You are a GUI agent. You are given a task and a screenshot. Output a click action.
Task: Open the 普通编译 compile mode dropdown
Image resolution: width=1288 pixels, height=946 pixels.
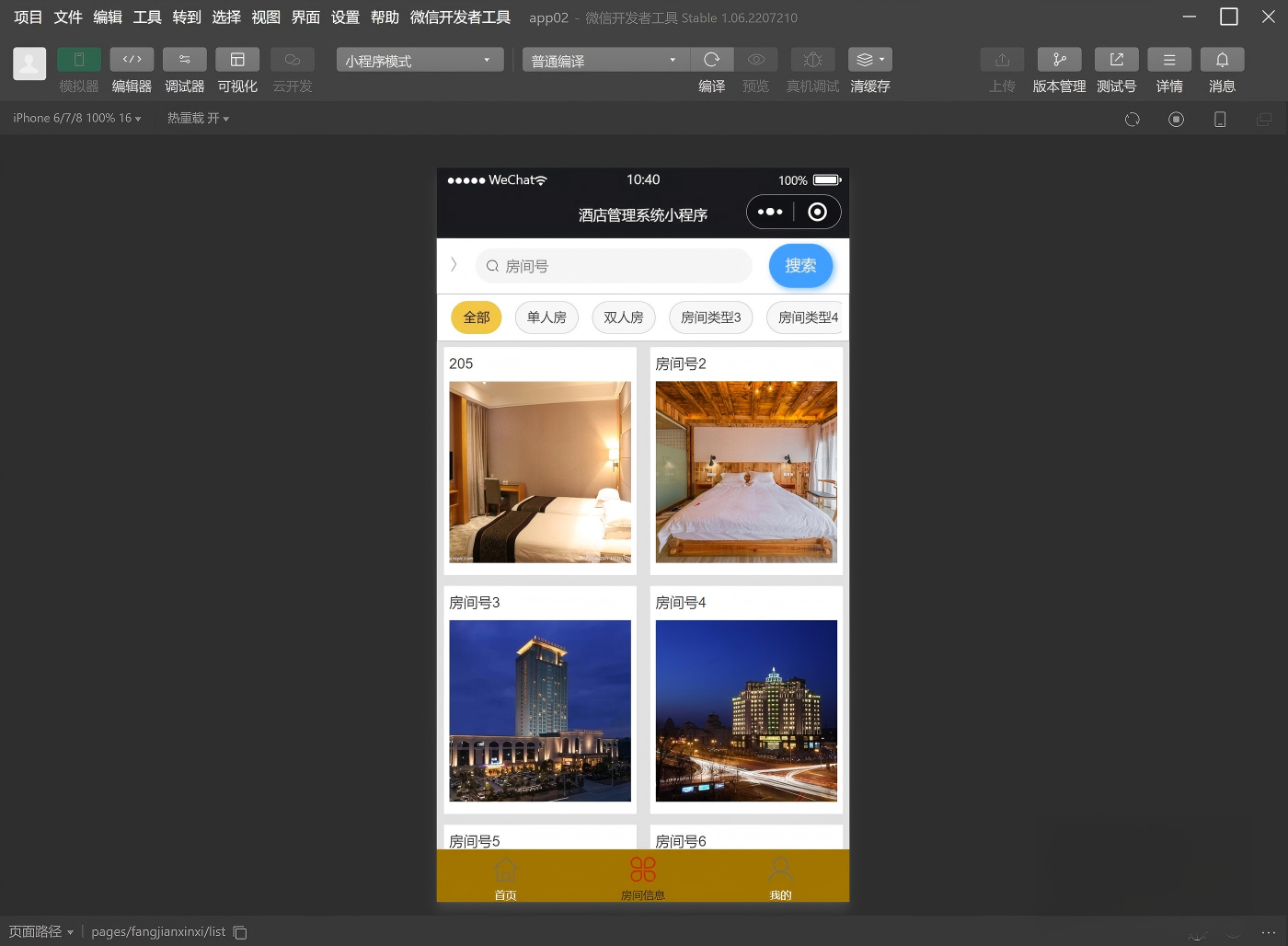point(605,60)
